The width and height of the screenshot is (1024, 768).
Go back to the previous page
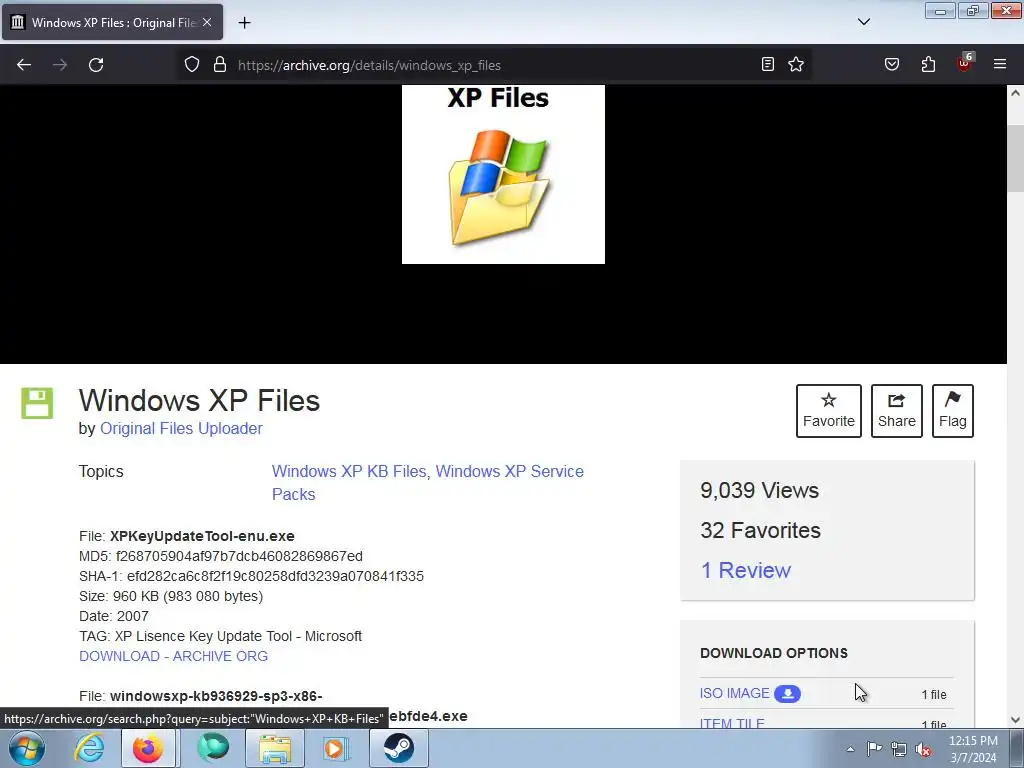pos(24,65)
